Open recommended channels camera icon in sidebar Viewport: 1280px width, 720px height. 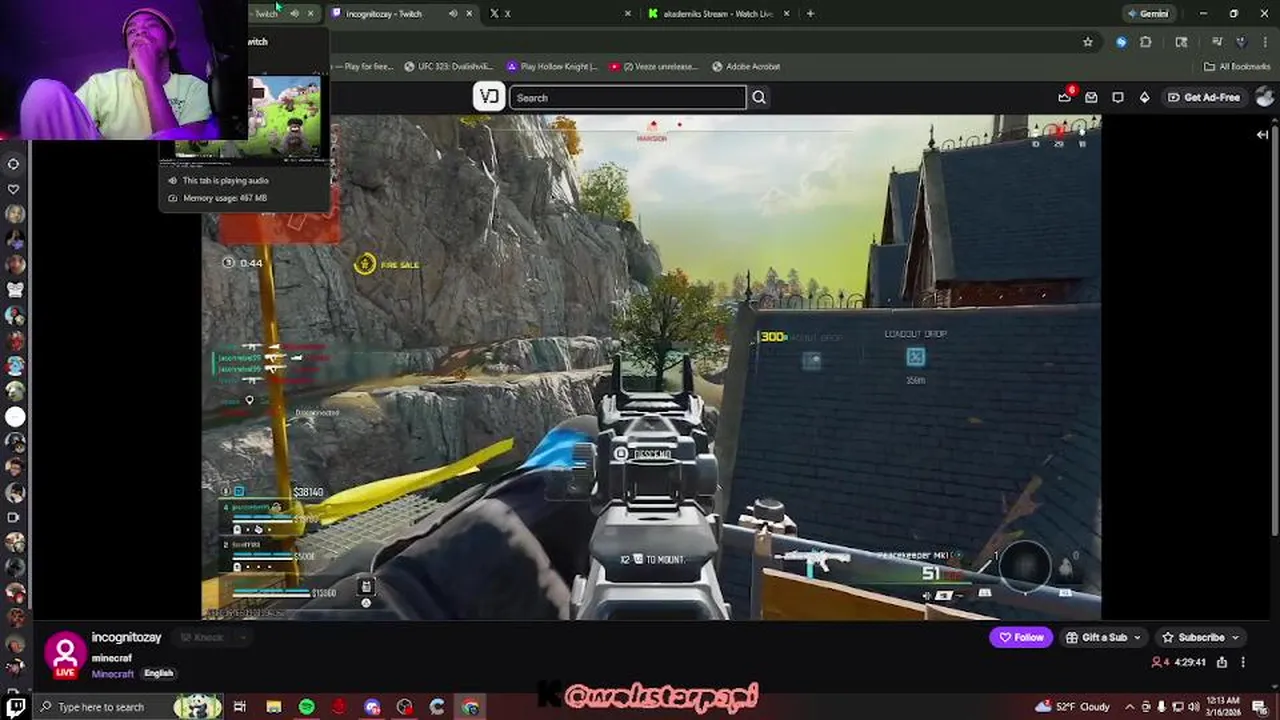[x=14, y=517]
